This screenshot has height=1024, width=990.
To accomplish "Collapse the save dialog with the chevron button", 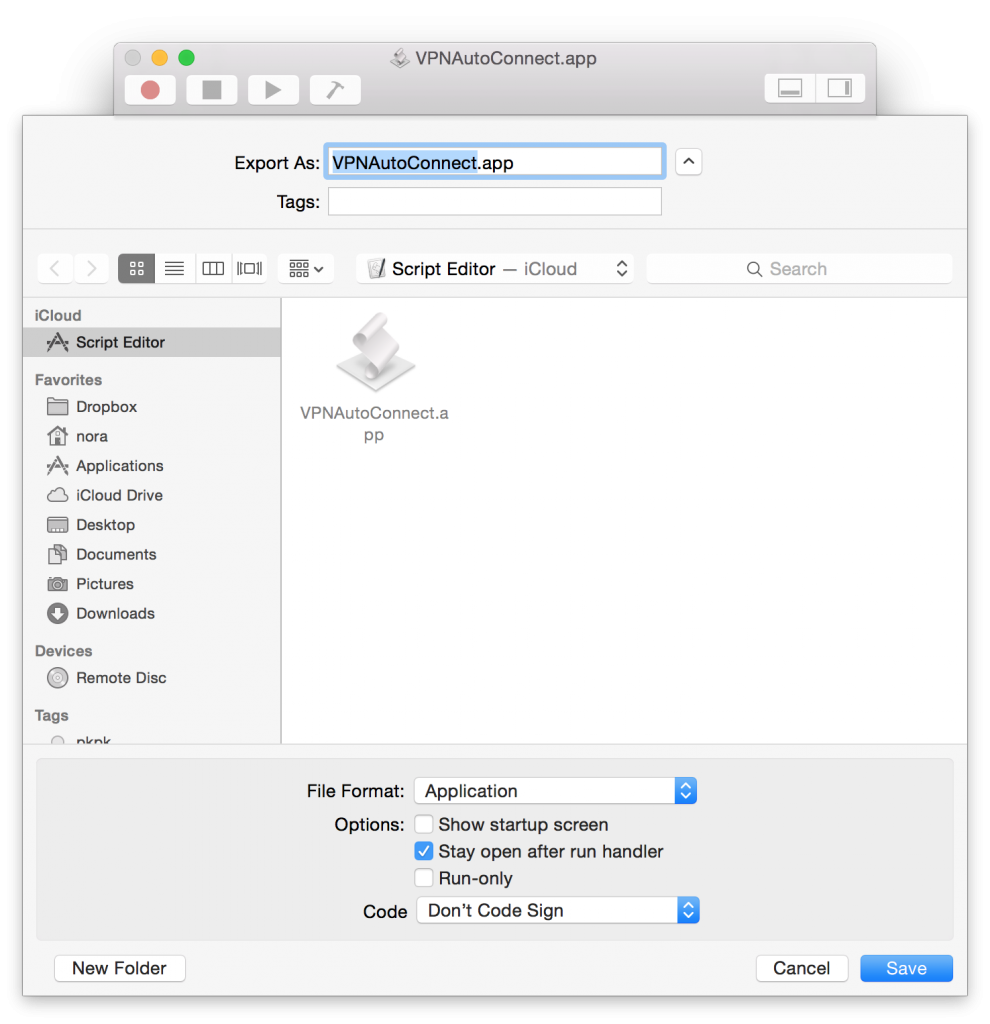I will pyautogui.click(x=688, y=162).
